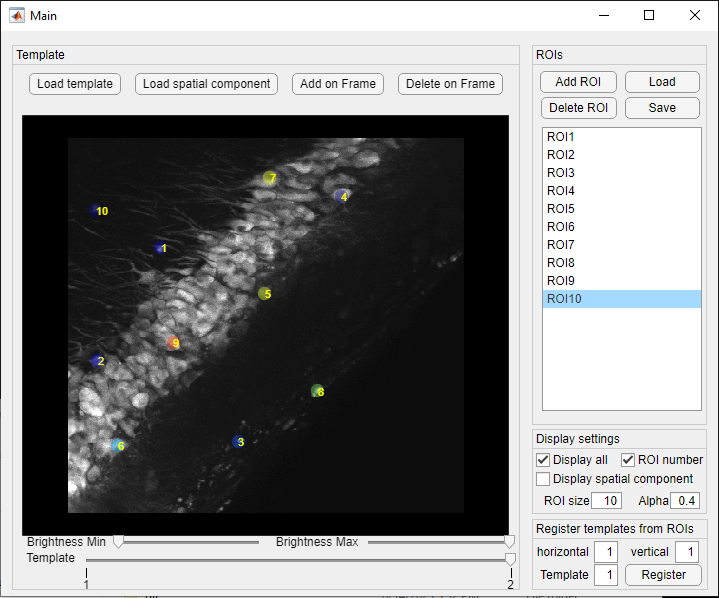The image size is (719, 598).
Task: Click the Register button
Action: (663, 575)
